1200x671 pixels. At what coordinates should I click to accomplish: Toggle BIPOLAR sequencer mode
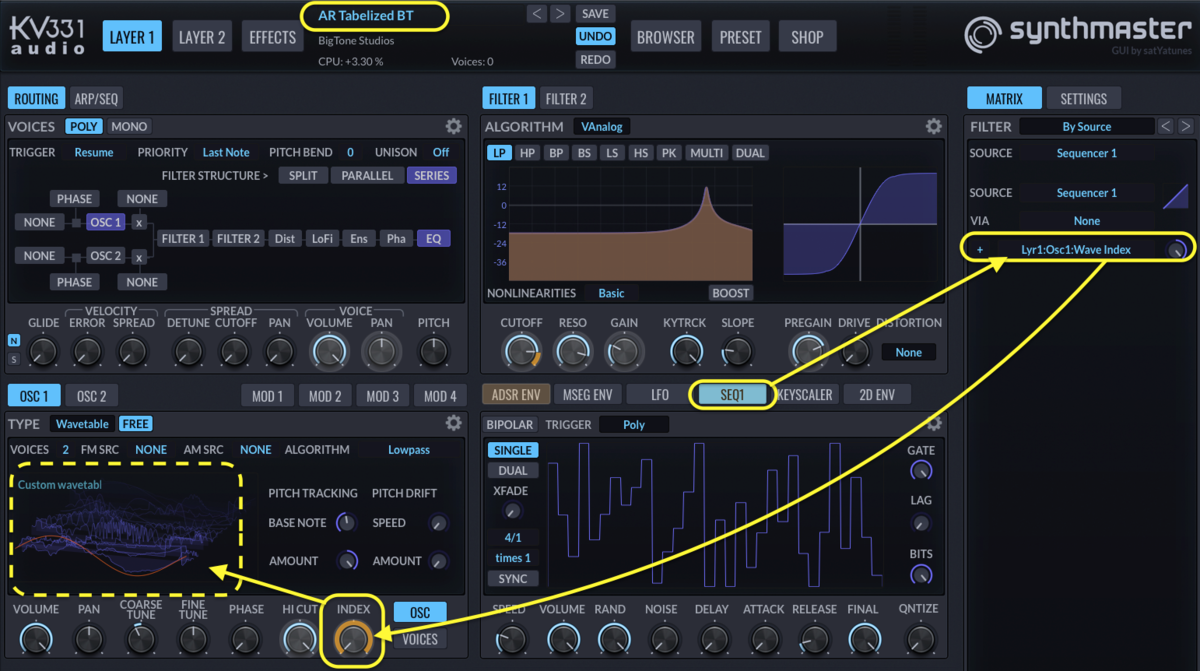point(511,424)
